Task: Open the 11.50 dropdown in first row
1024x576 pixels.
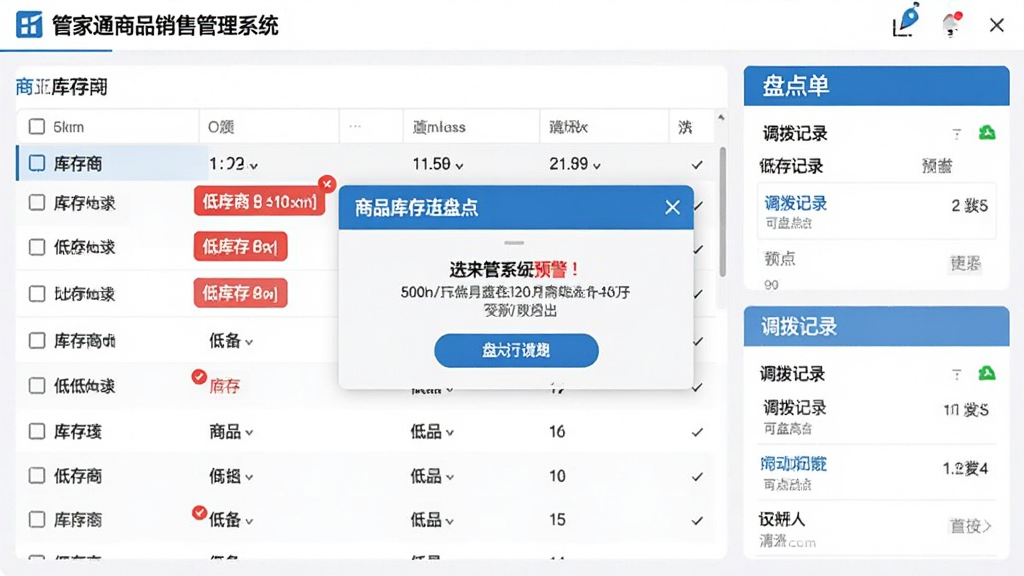Action: coord(438,164)
